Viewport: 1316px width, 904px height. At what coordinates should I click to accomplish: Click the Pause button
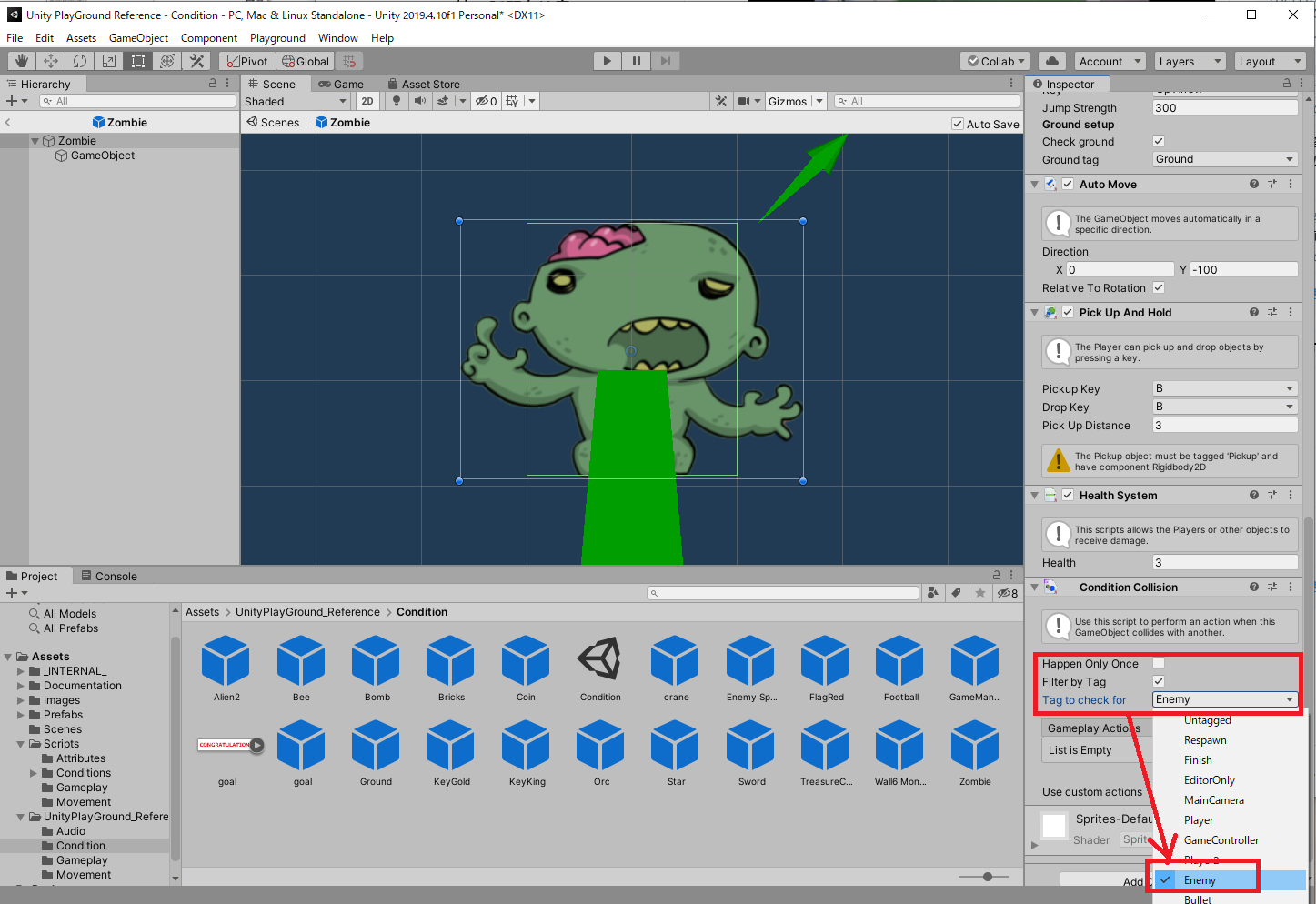click(636, 61)
